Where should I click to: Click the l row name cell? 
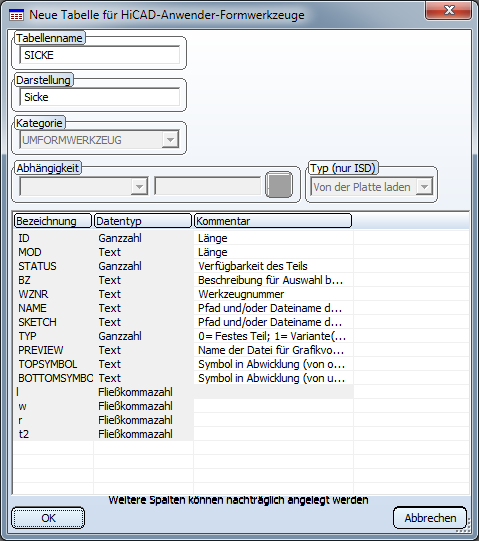(53, 392)
